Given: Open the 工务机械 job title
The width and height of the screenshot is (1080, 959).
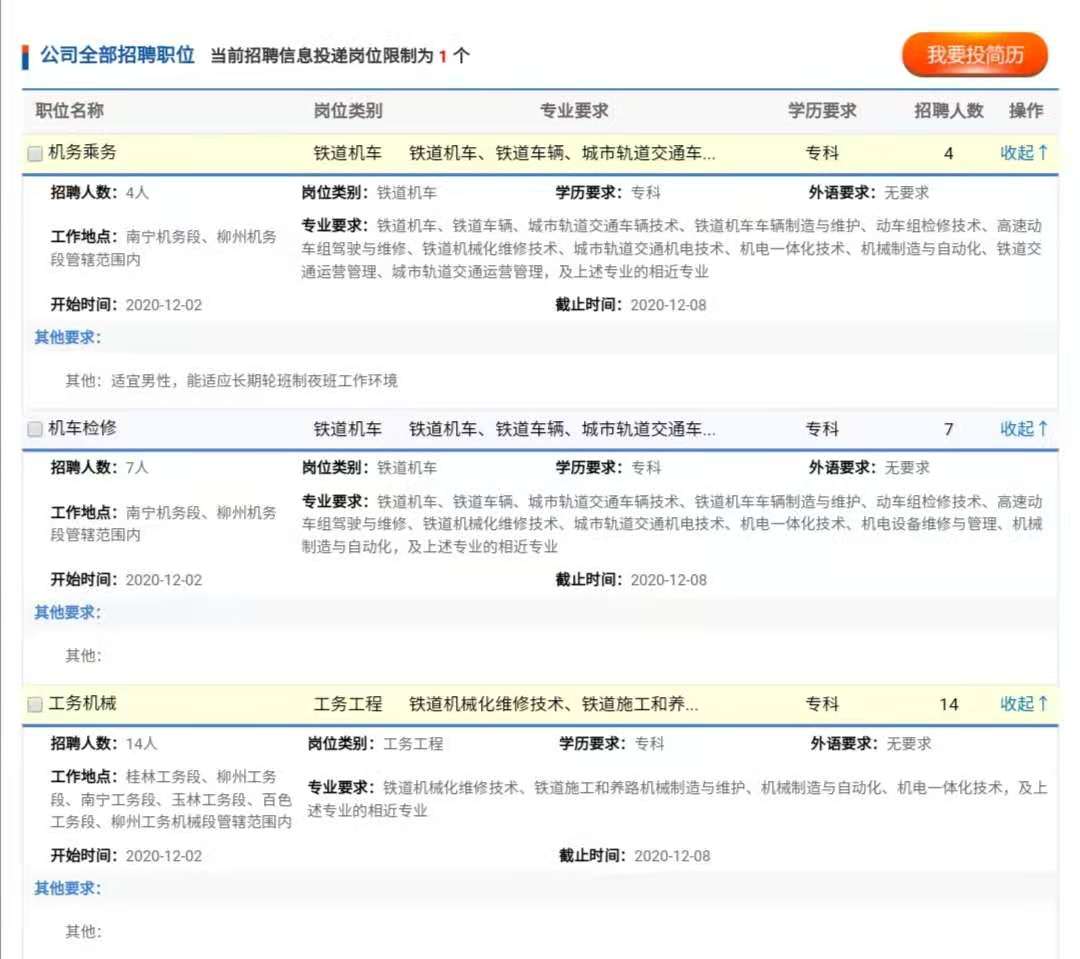Looking at the screenshot, I should pos(83,703).
